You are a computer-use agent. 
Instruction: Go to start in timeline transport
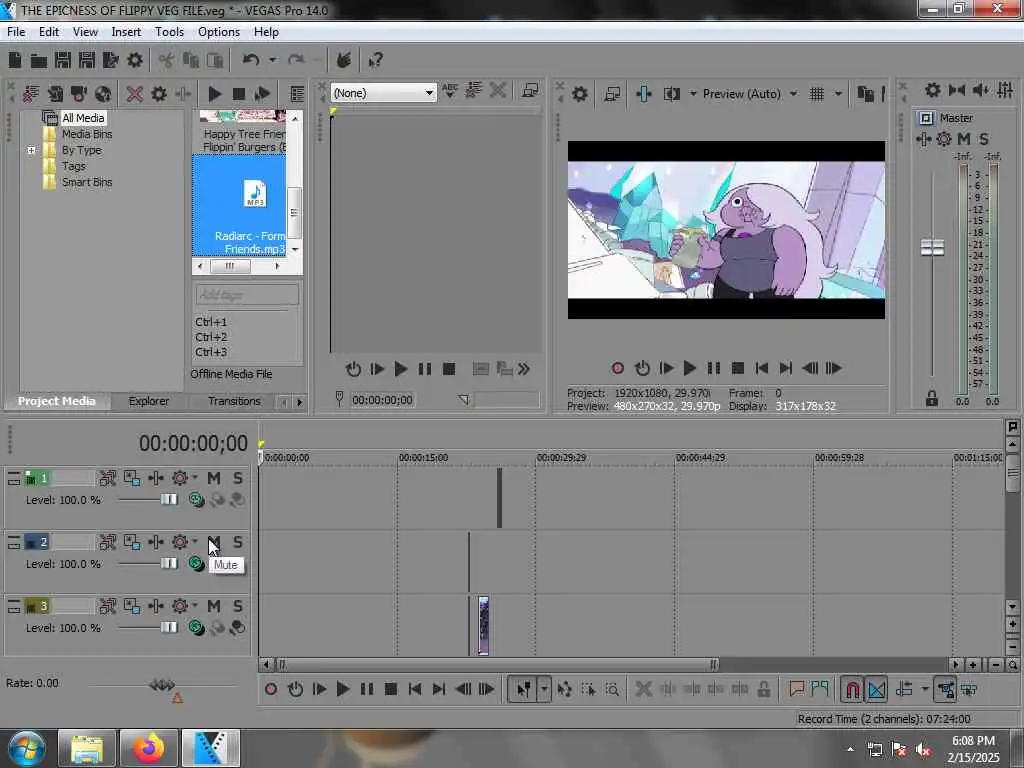[415, 689]
